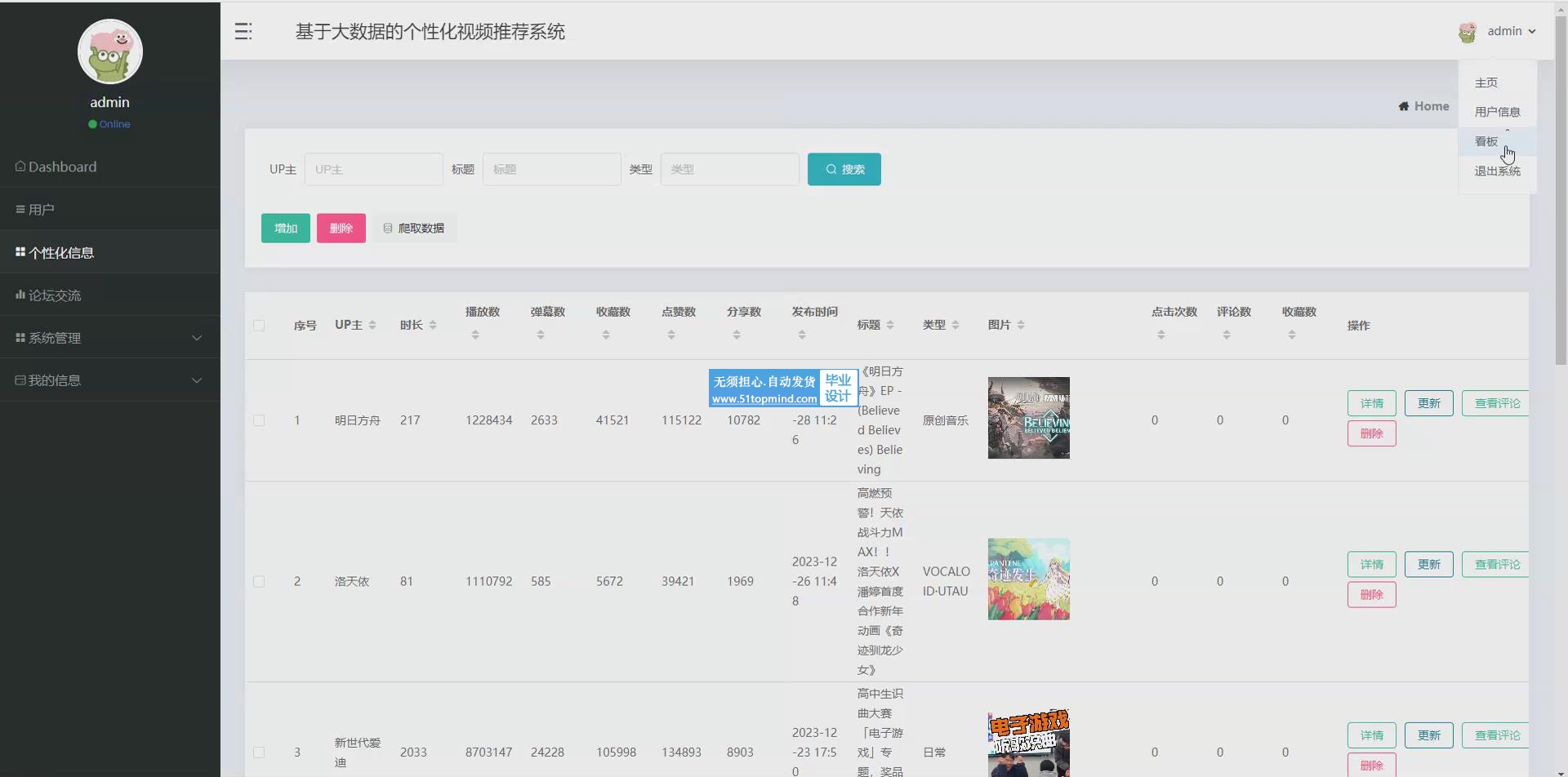Click 详情 for the 洛天依 row
The width and height of the screenshot is (1568, 777).
[x=1372, y=564]
